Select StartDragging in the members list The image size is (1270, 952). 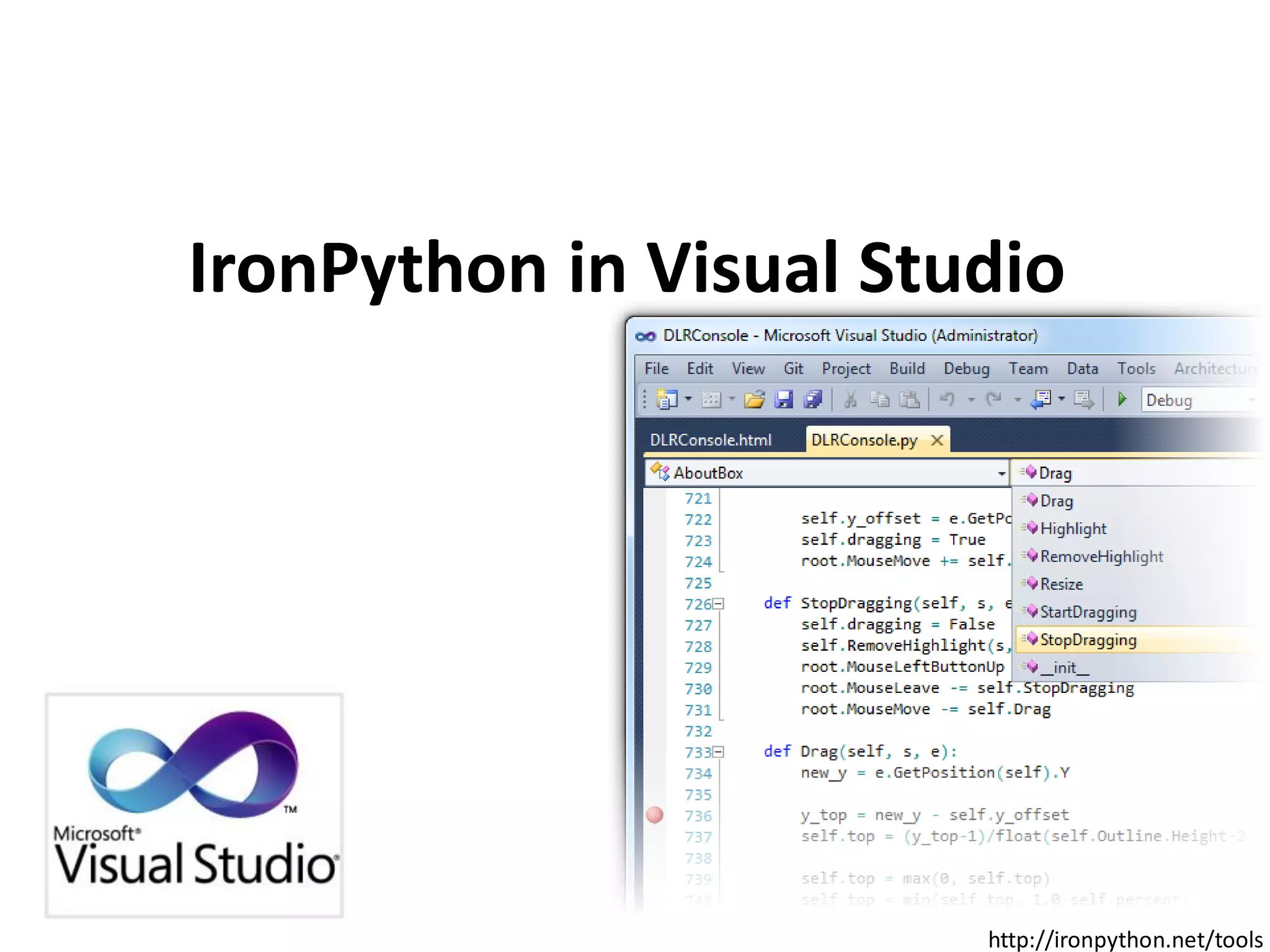(1137, 612)
